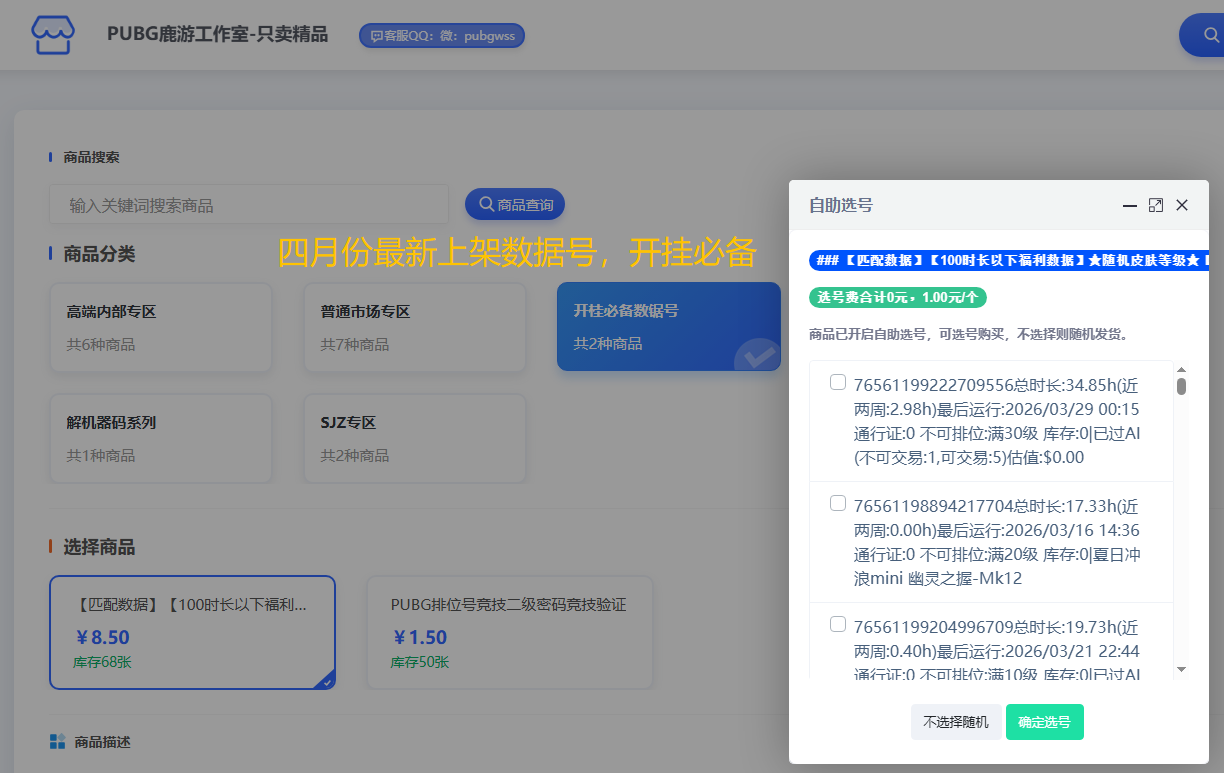Check the account ending in 996709

(838, 624)
